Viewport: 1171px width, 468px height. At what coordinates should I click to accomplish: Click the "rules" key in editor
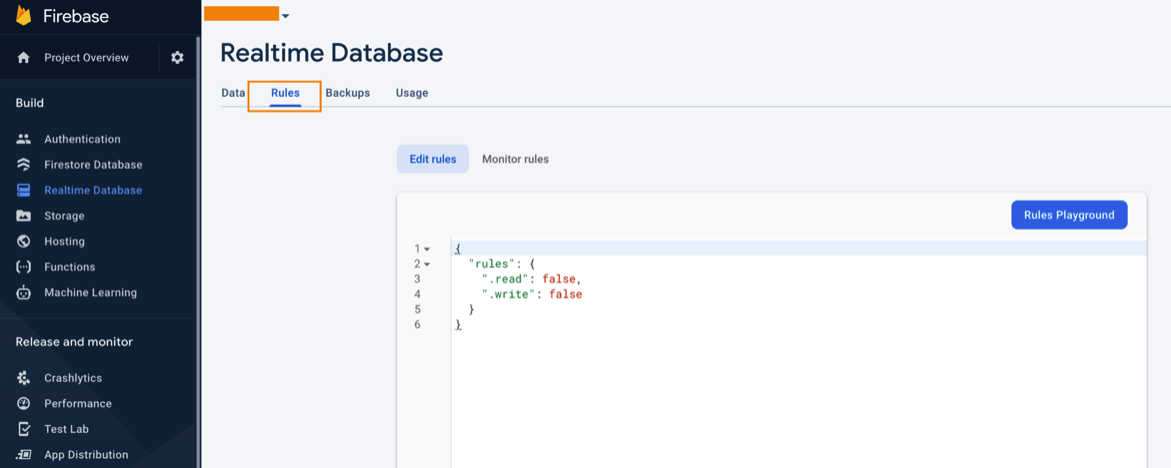(x=491, y=263)
